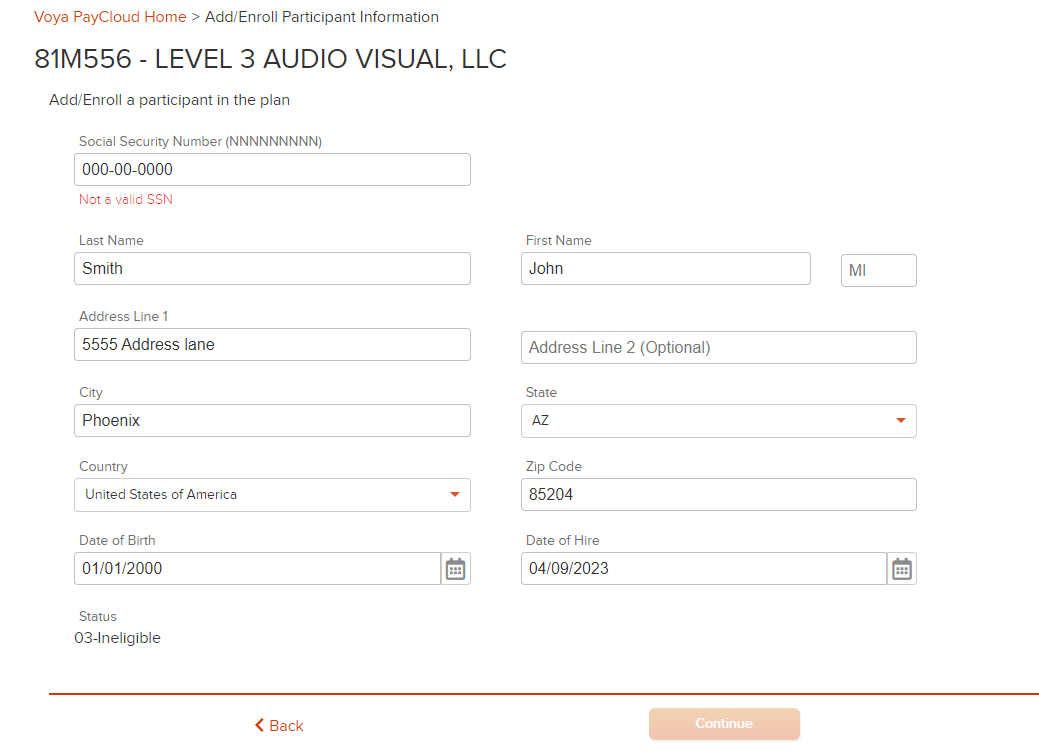
Task: Expand the Country dropdown list
Action: pos(272,495)
